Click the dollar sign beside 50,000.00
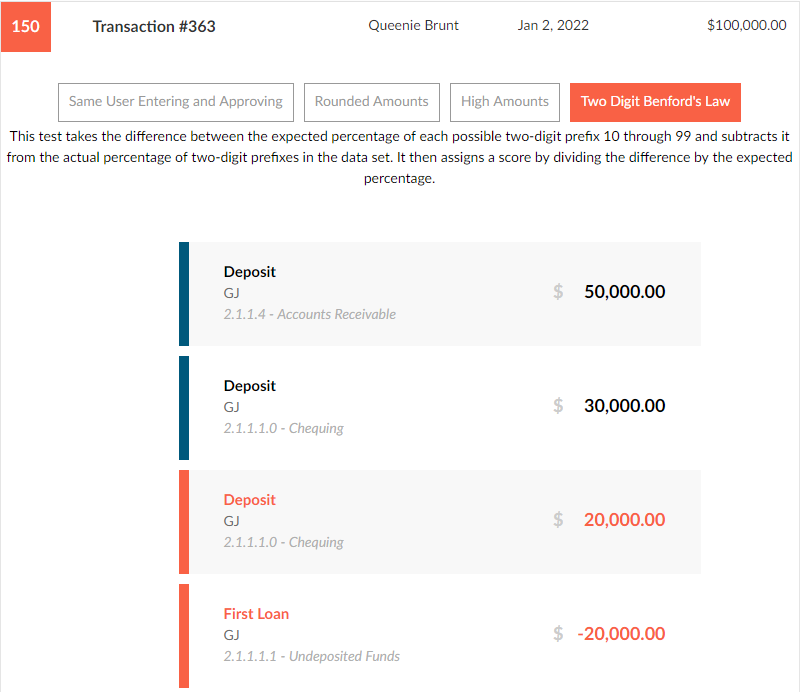800x692 pixels. pos(558,292)
